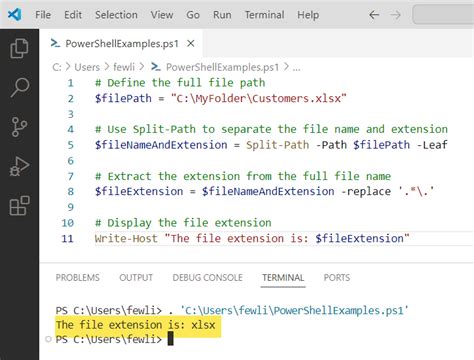474x360 pixels.
Task: Click the terminal command decoration circle
Action: (48, 339)
